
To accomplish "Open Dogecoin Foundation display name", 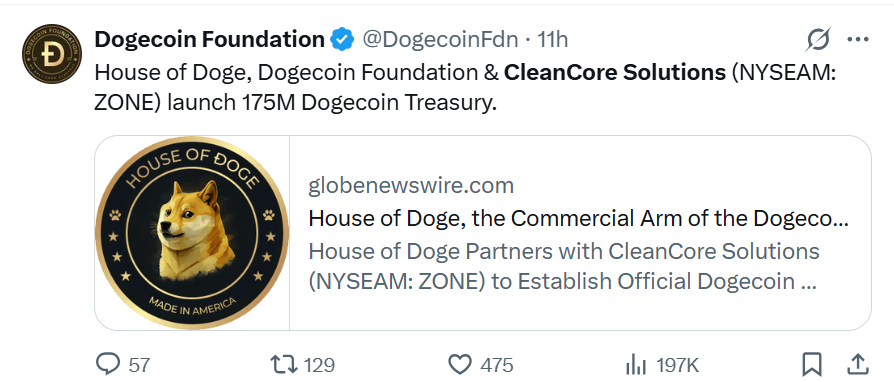I will [209, 39].
